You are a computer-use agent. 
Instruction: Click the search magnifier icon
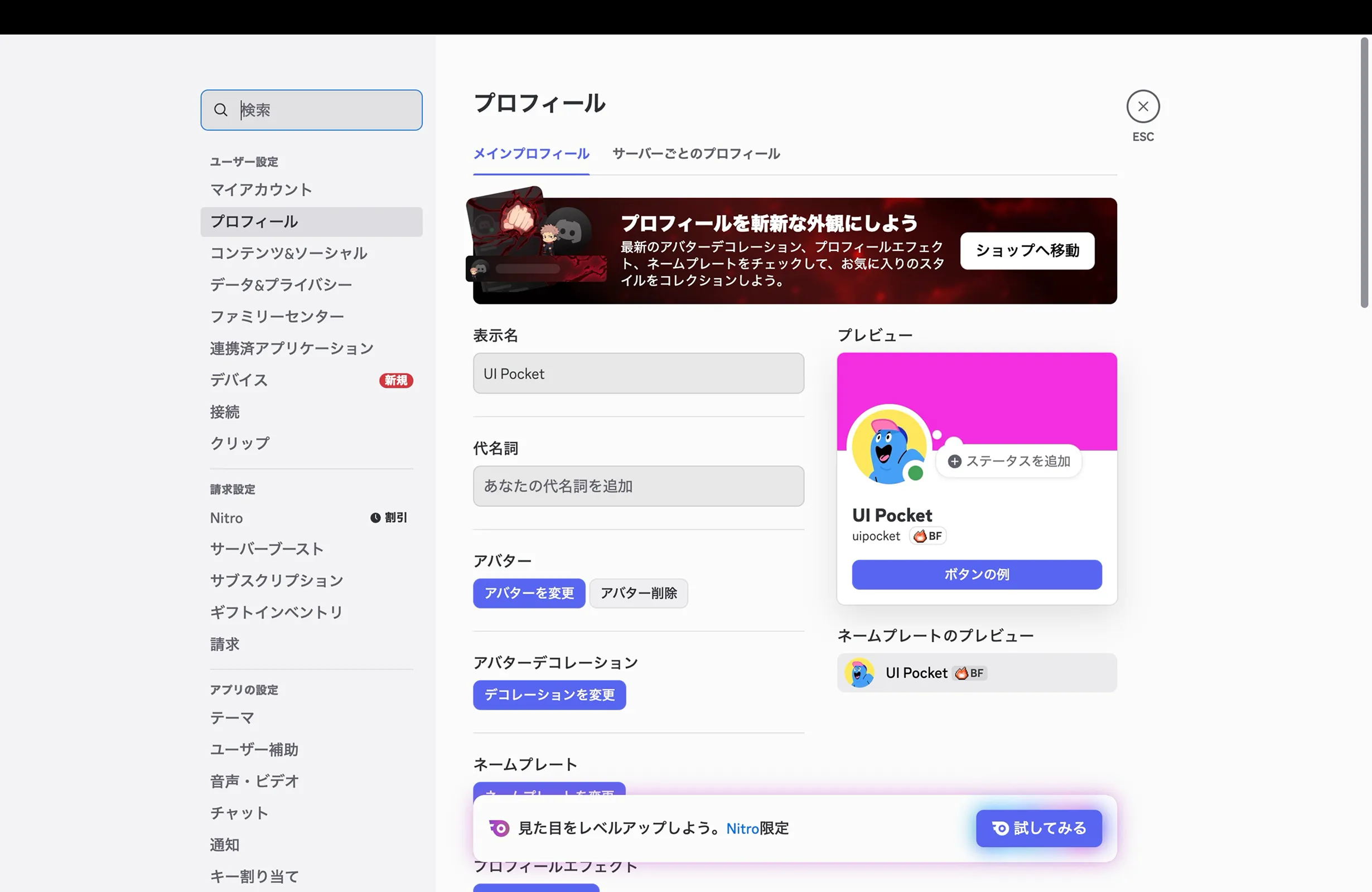tap(220, 109)
